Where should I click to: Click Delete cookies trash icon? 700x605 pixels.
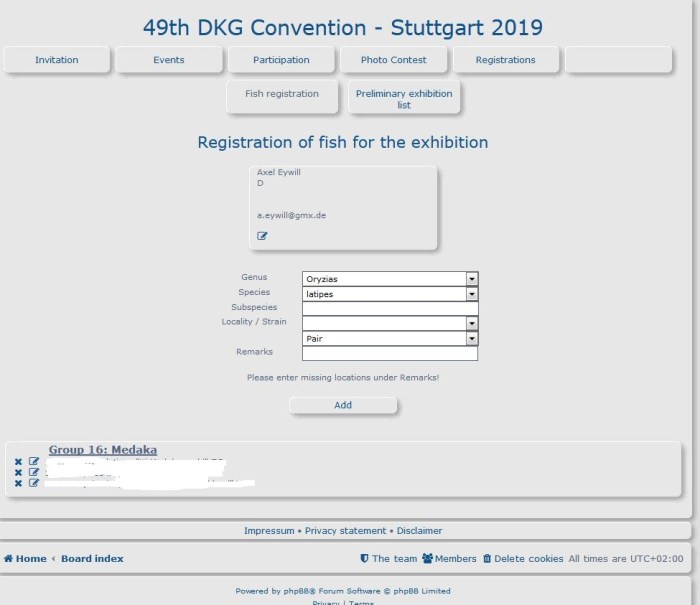pos(487,559)
